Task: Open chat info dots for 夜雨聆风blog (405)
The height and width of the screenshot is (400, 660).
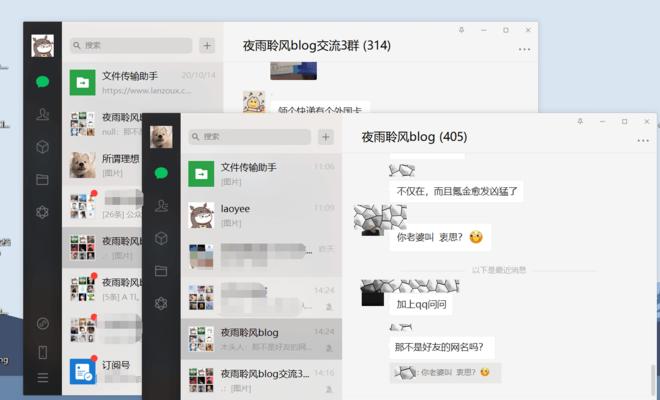Action: coord(643,141)
